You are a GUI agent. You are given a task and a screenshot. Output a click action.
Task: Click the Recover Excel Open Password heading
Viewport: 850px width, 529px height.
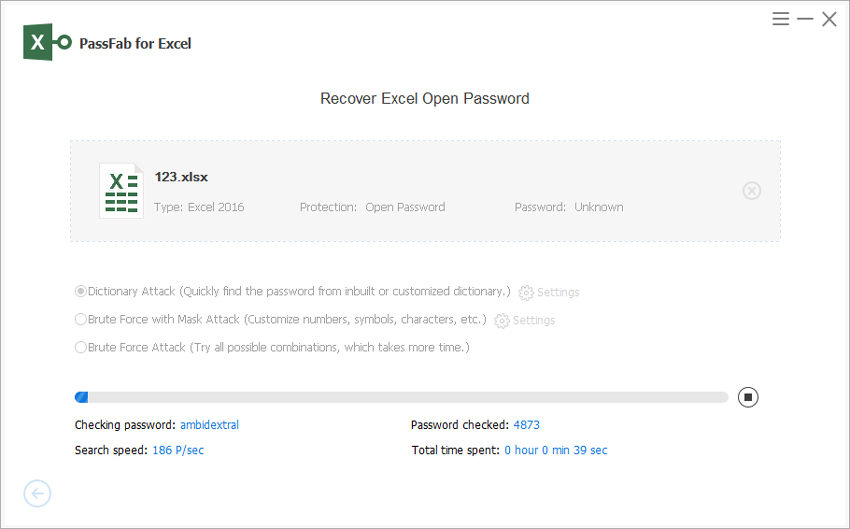425,99
